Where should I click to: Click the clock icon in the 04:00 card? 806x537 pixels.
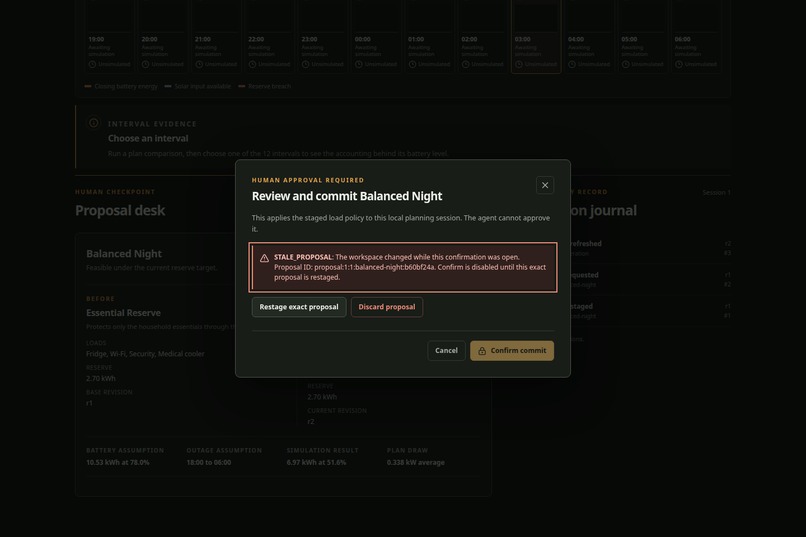572,64
